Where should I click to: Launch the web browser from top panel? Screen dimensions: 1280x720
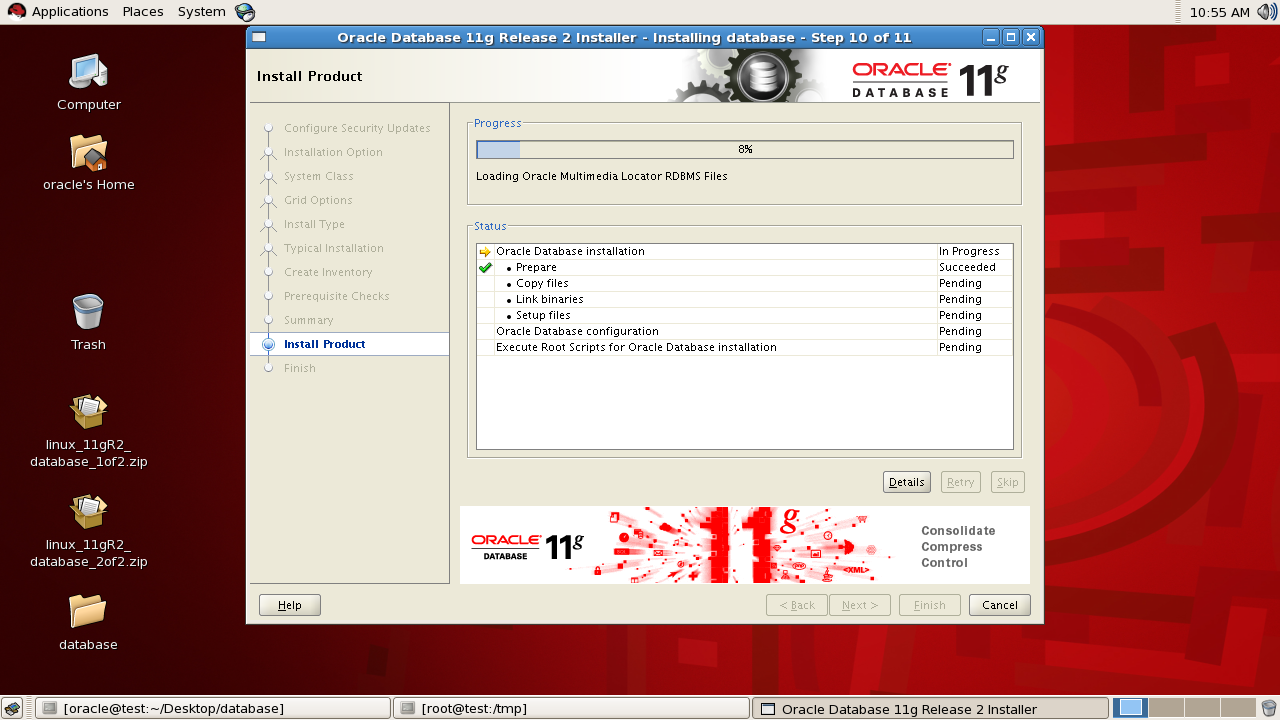(x=245, y=12)
